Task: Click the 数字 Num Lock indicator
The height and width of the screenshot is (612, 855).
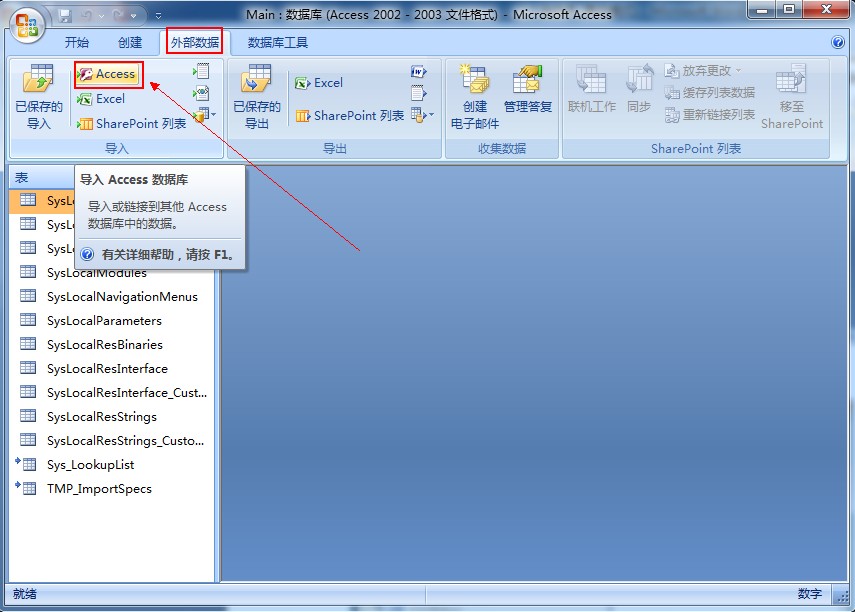Action: [x=809, y=594]
